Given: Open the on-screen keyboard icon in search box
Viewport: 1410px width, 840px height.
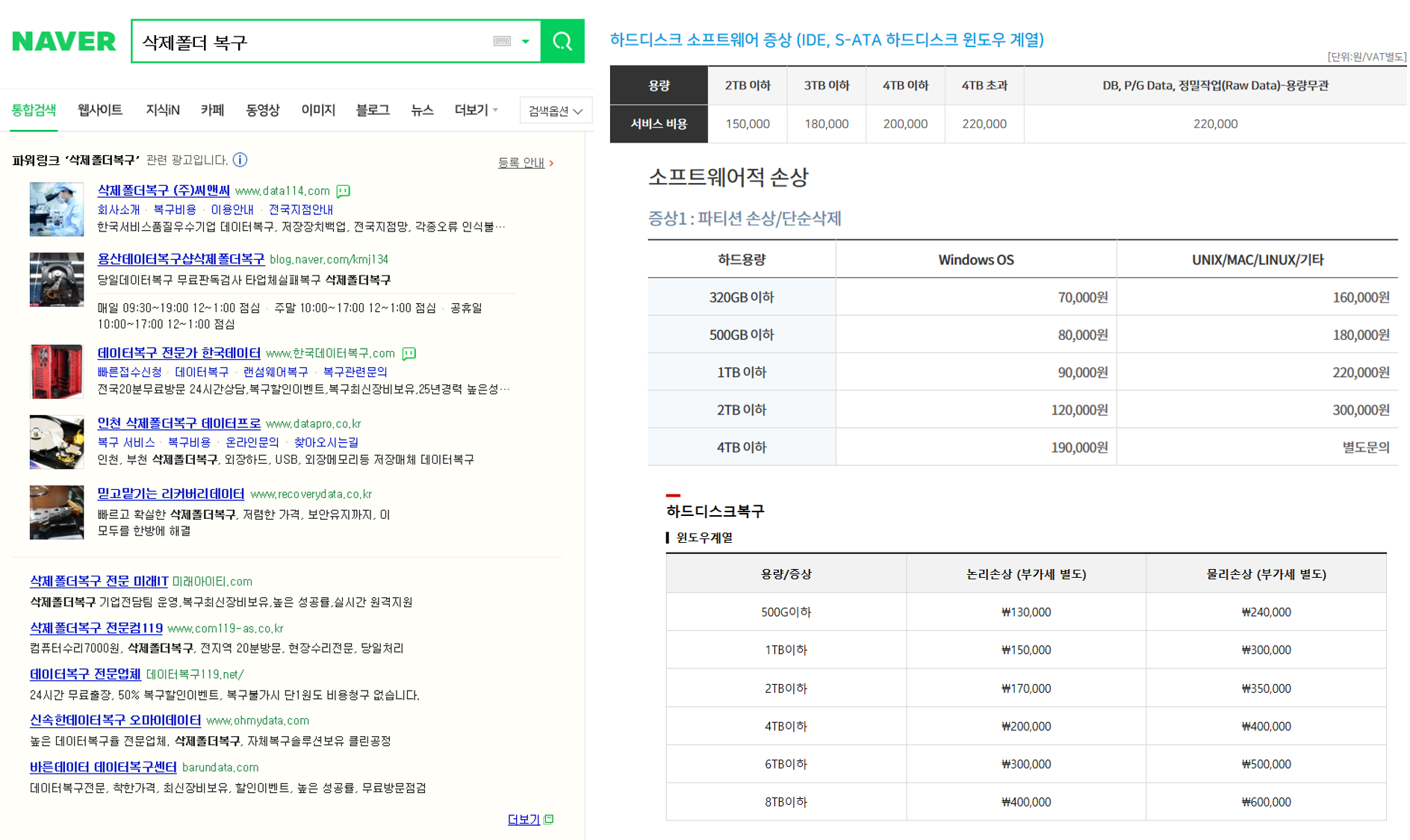Looking at the screenshot, I should coord(502,42).
